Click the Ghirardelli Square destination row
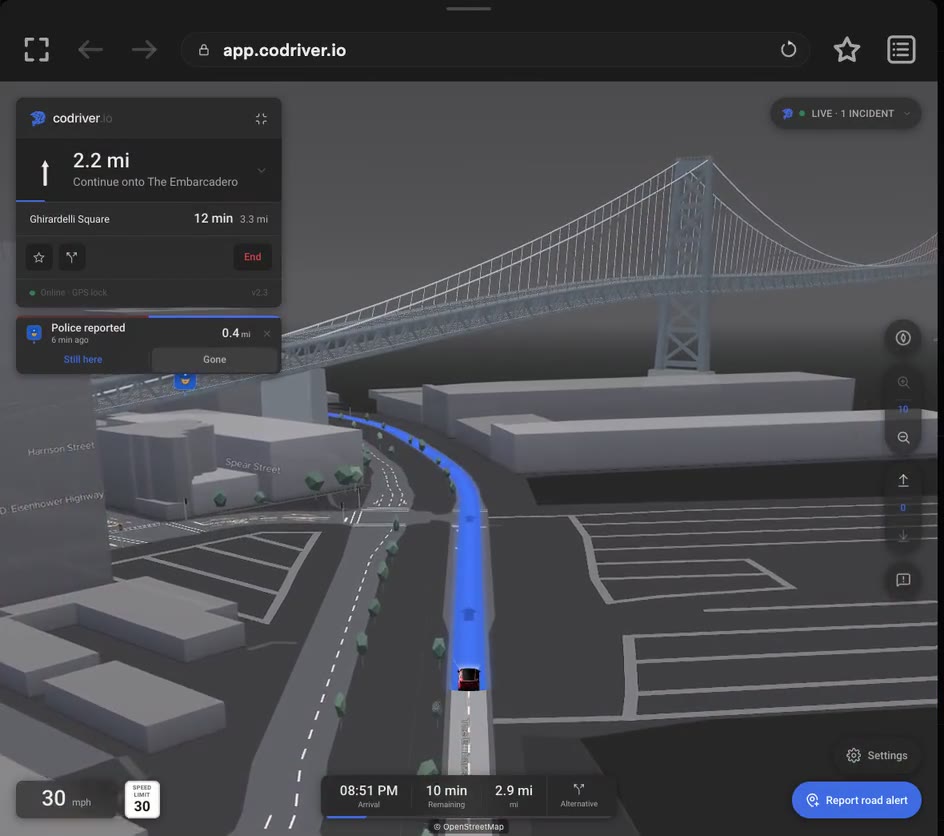Screen dimensions: 944x836 click(149, 219)
